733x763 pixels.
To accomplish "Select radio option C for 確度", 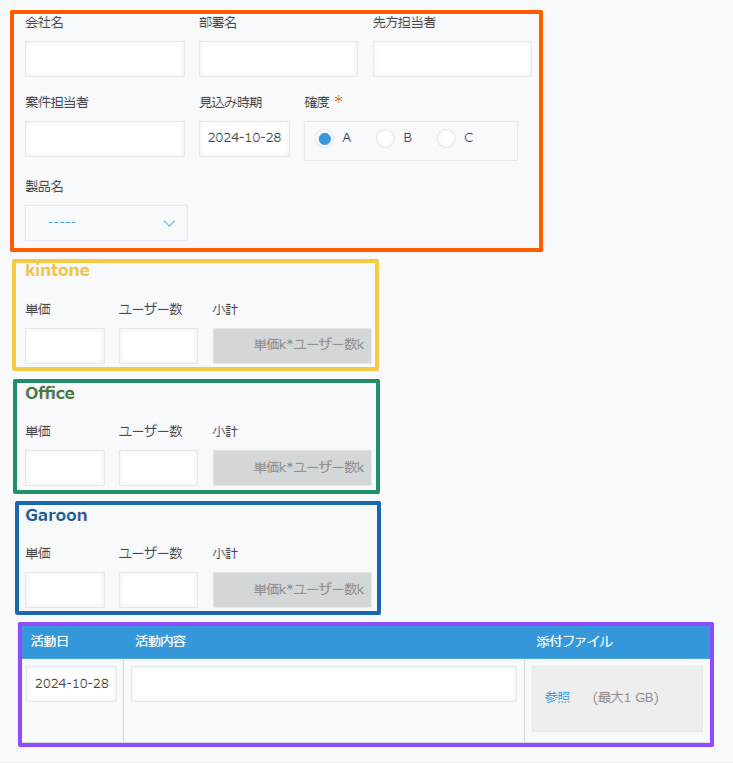I will click(x=446, y=139).
